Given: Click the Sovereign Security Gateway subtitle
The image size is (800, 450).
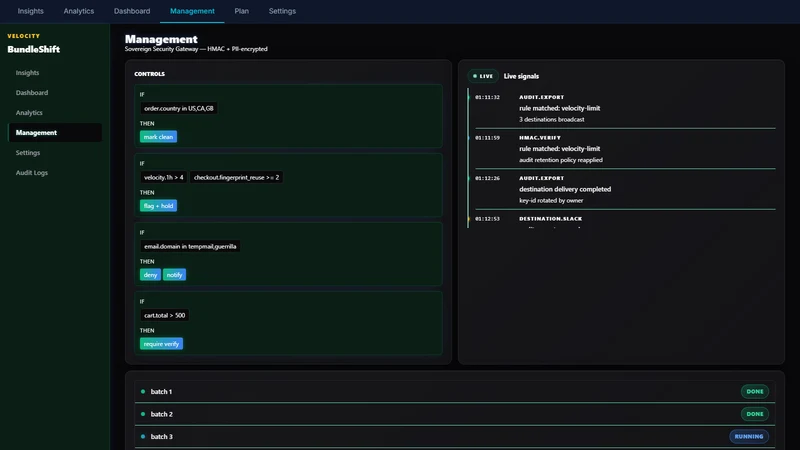Looking at the screenshot, I should coord(196,49).
